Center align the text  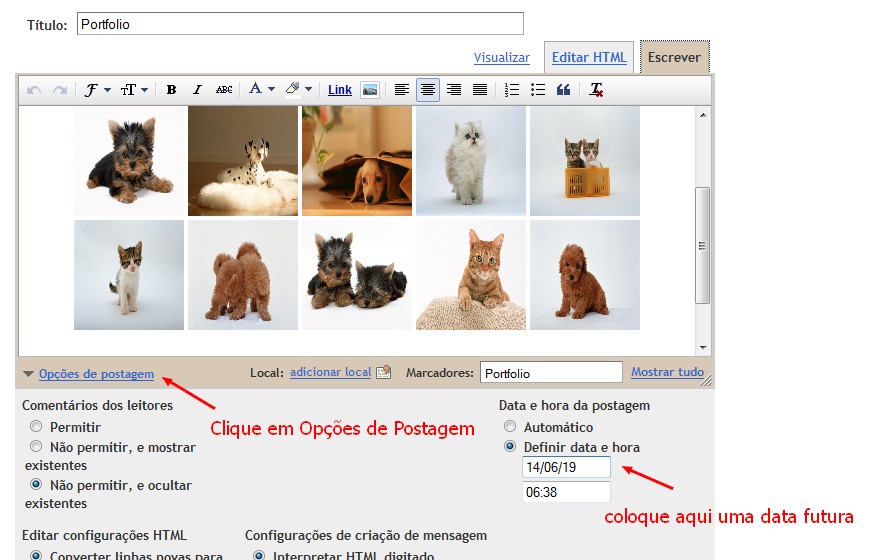pos(428,90)
